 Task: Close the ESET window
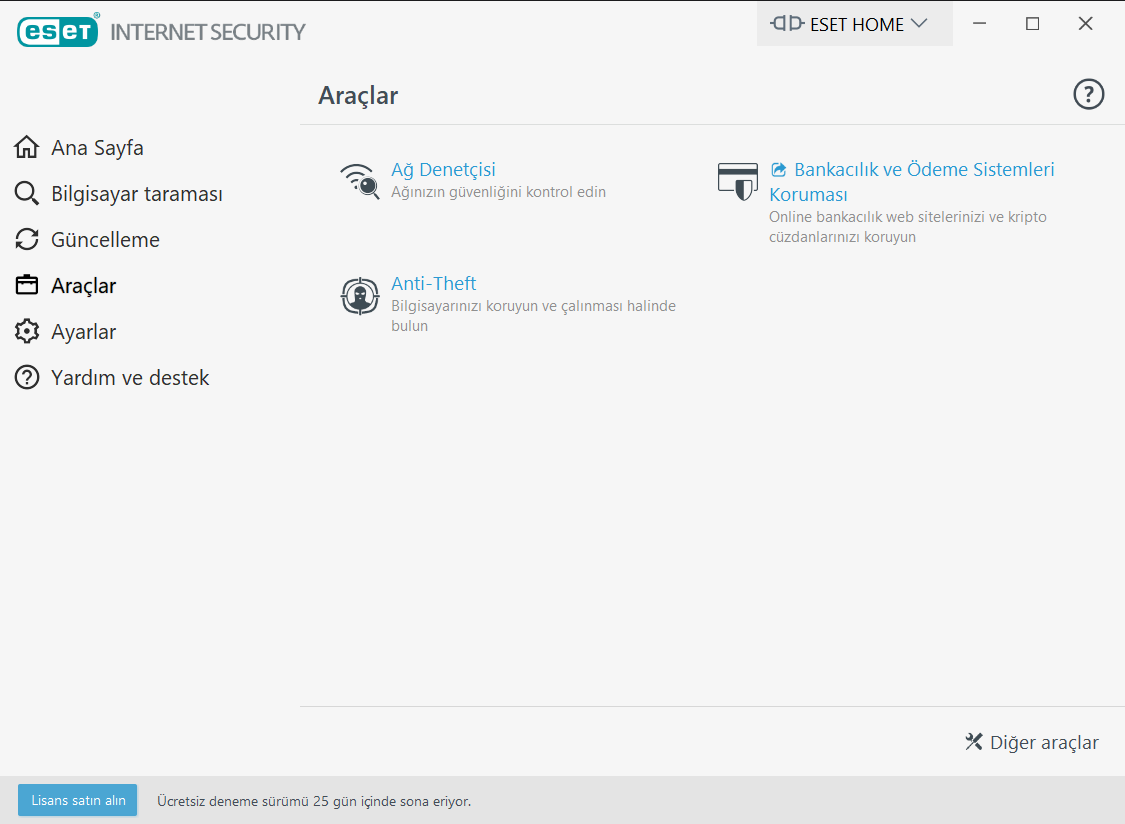click(x=1086, y=24)
